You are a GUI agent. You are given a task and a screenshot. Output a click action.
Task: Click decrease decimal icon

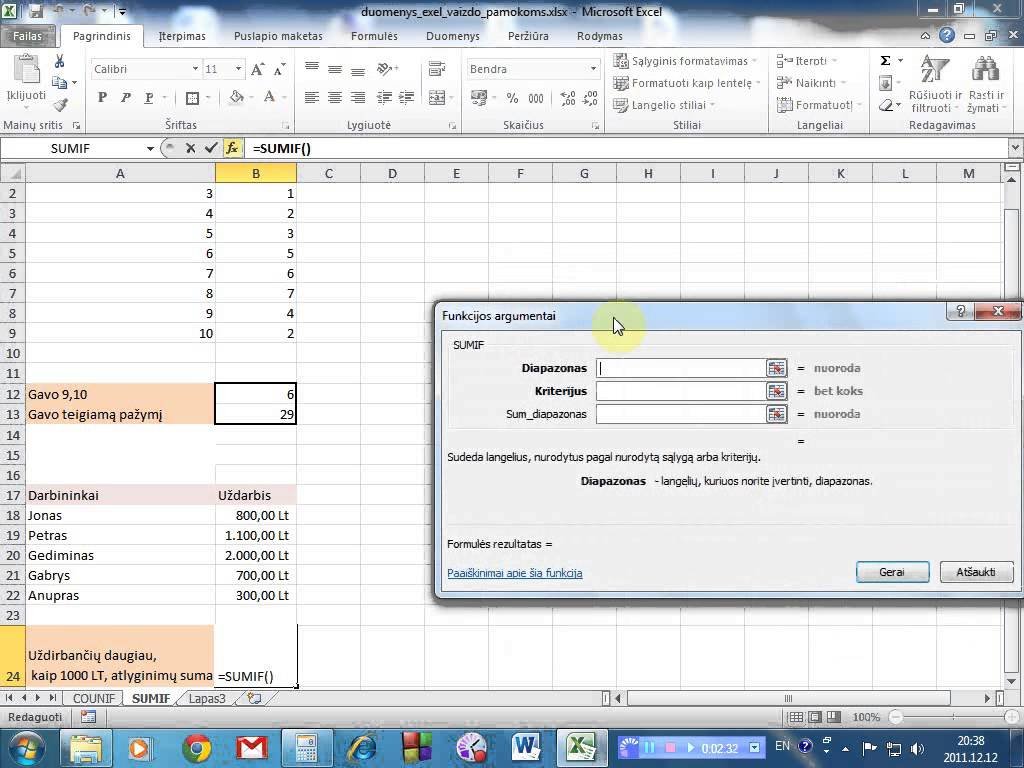tap(590, 98)
